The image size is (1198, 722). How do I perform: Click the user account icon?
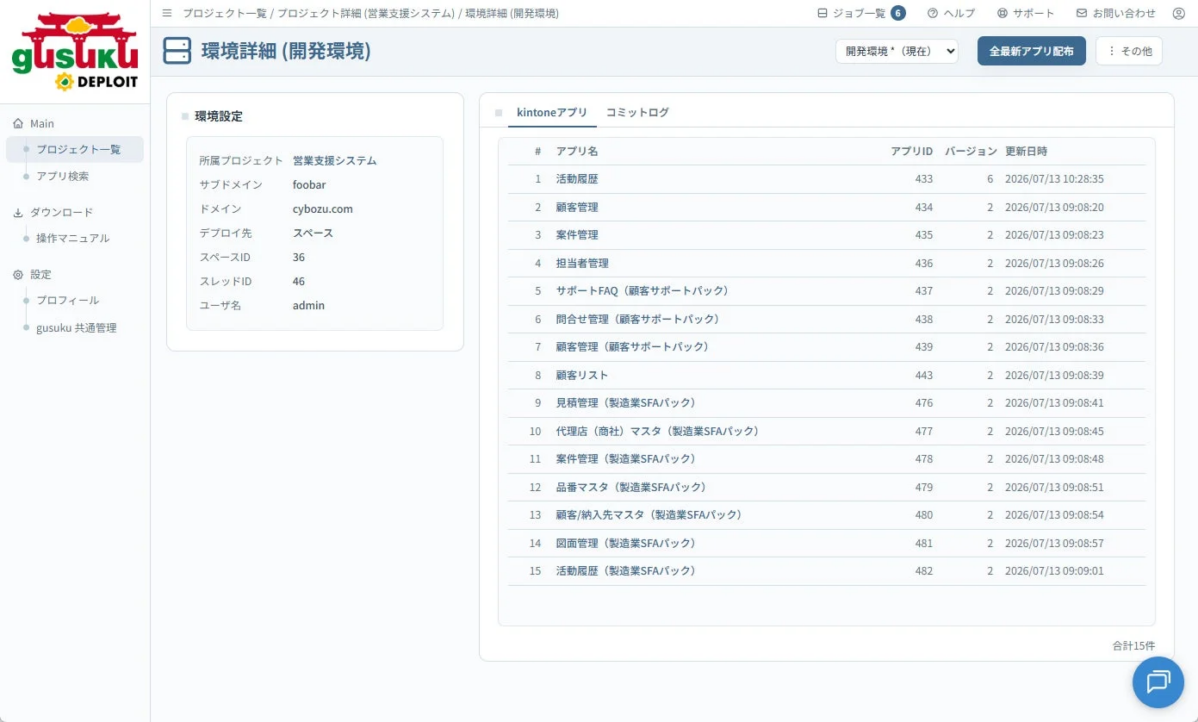[1178, 13]
